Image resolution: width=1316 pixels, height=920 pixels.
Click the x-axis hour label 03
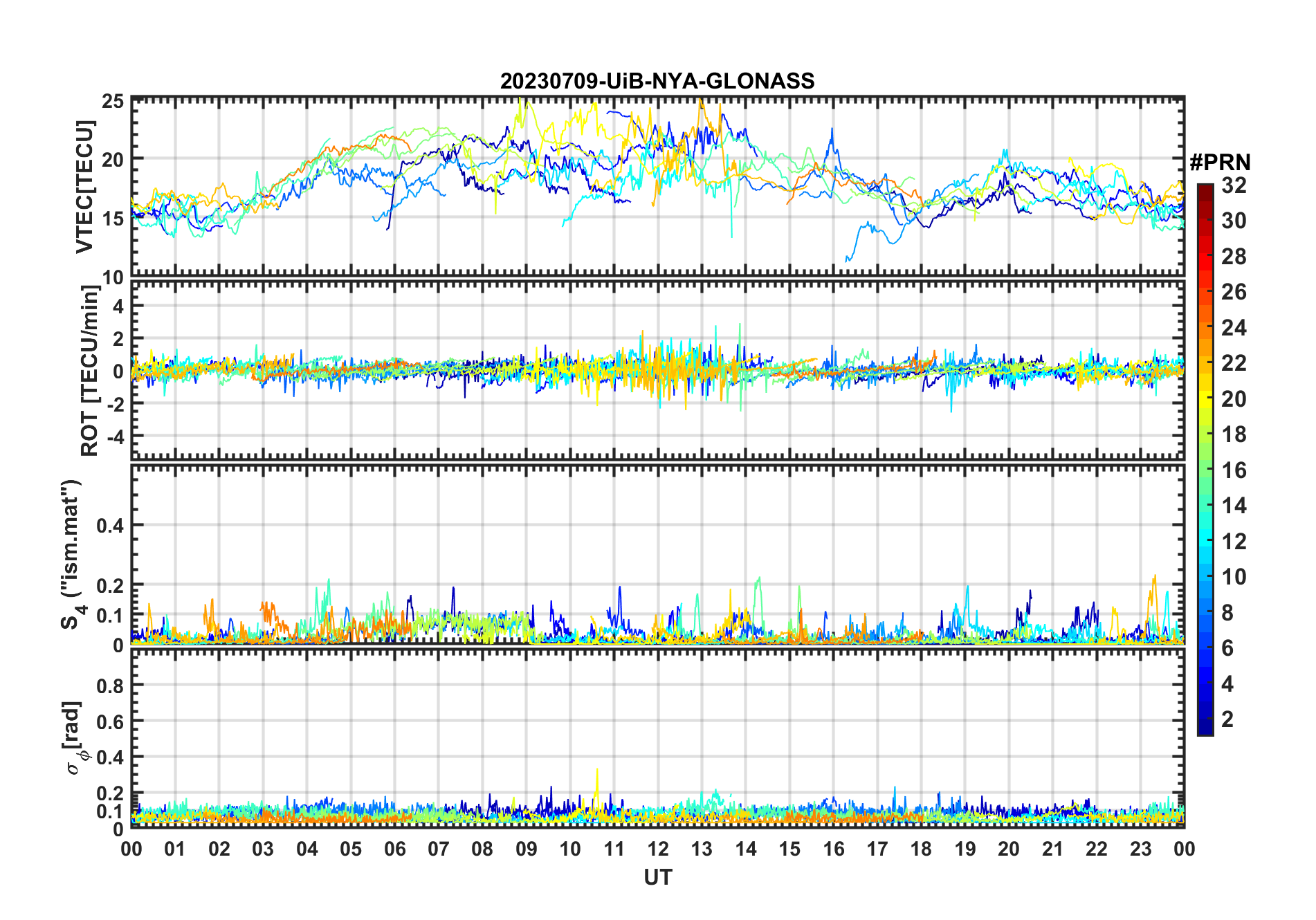263,849
